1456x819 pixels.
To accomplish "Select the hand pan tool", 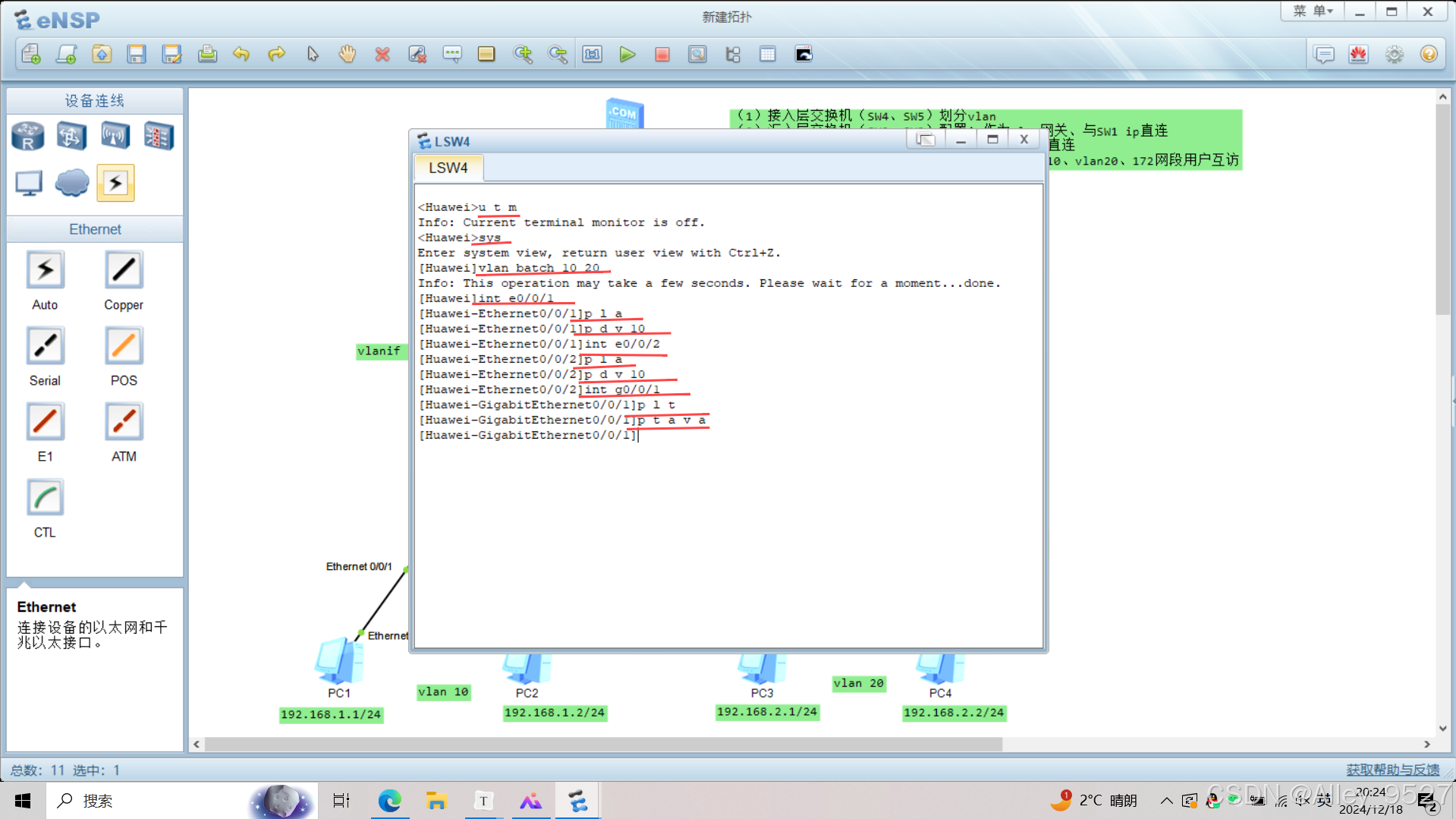I will point(347,54).
